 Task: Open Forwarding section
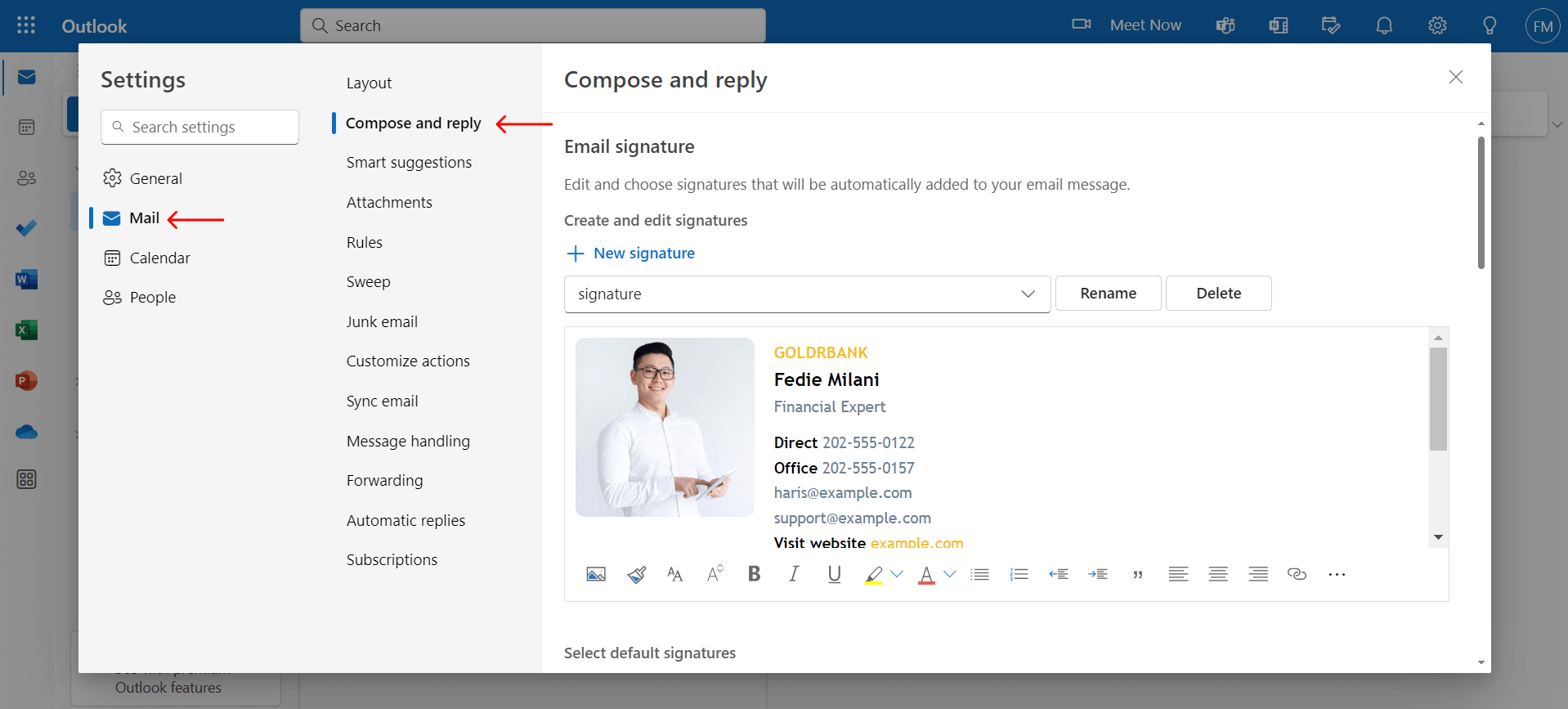tap(384, 481)
